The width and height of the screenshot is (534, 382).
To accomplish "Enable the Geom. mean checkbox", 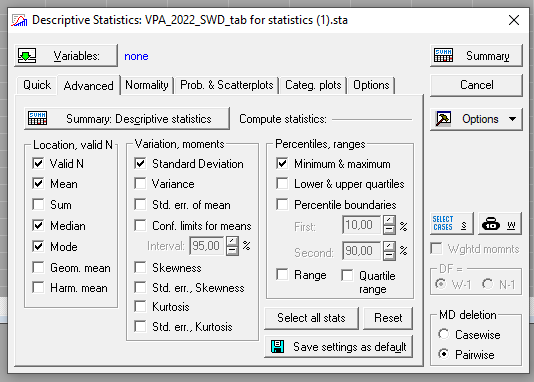I will point(38,268).
